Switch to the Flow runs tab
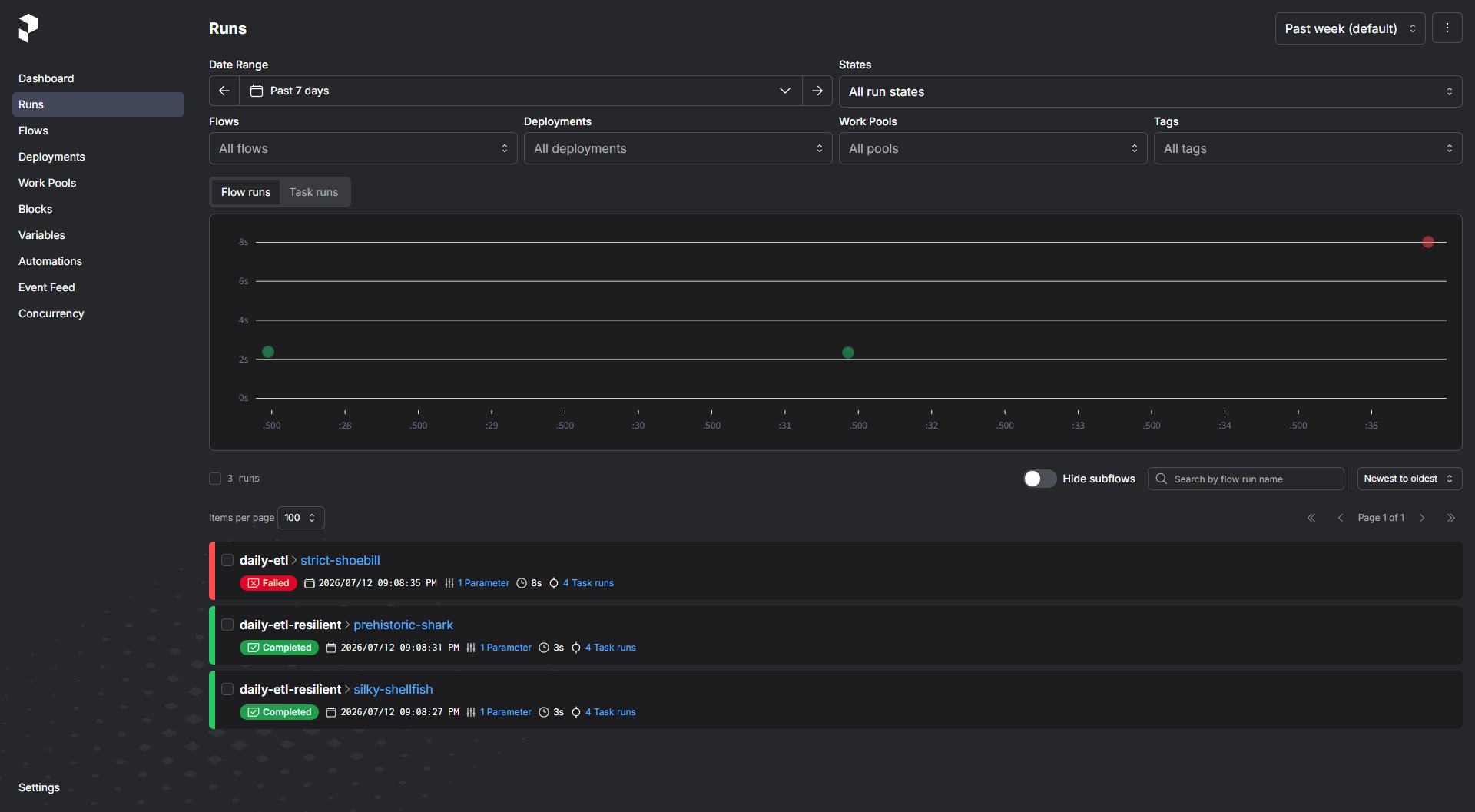Image resolution: width=1475 pixels, height=812 pixels. tap(246, 192)
